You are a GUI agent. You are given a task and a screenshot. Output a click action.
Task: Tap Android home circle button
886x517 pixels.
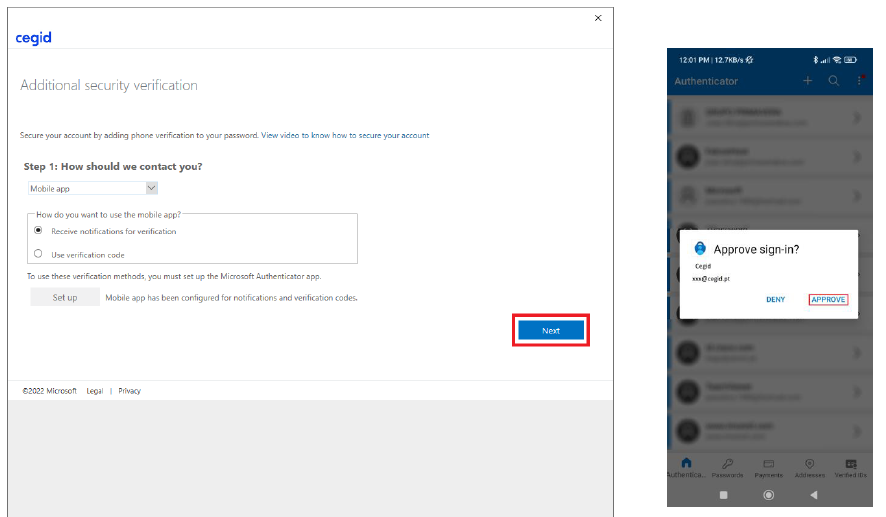[768, 495]
